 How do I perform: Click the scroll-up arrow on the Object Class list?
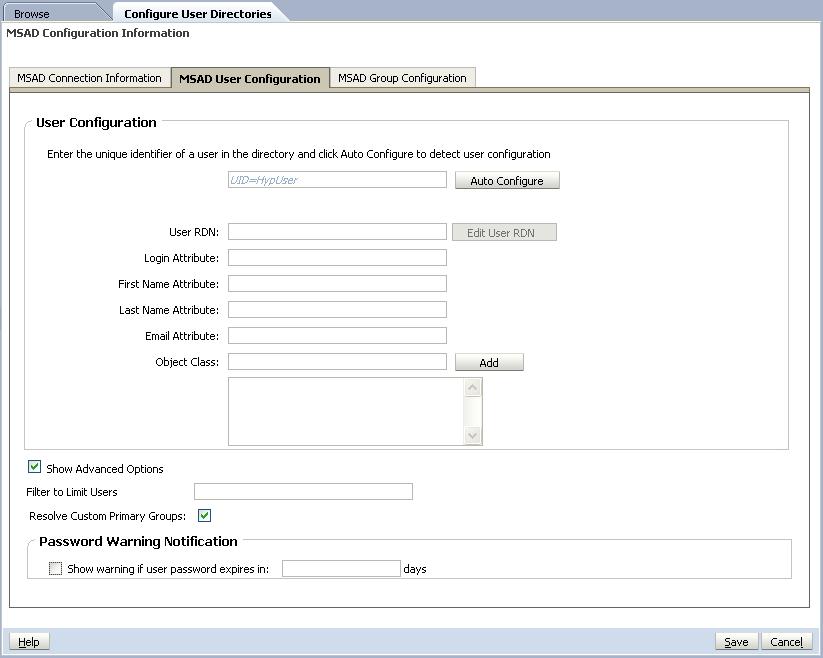pos(472,385)
